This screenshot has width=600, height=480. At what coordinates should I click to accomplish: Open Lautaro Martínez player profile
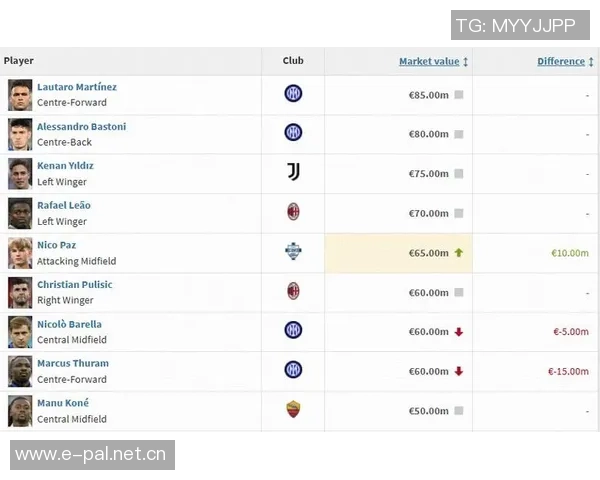(77, 87)
